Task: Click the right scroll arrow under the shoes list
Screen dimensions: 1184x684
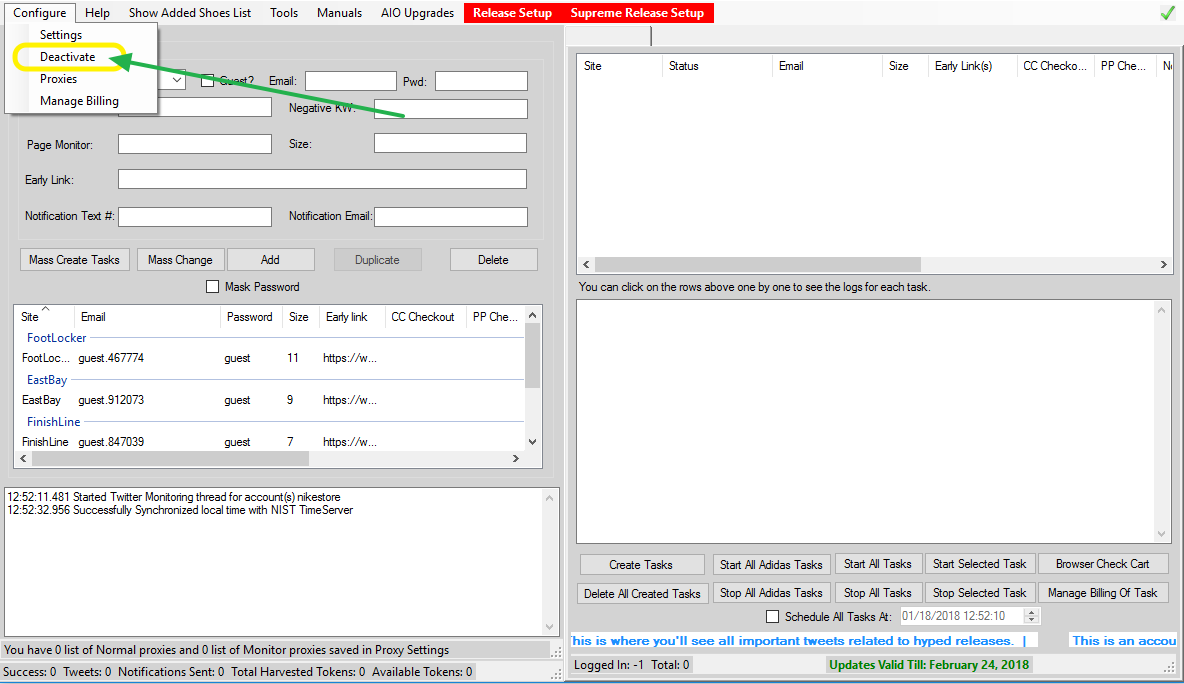Action: [x=516, y=458]
